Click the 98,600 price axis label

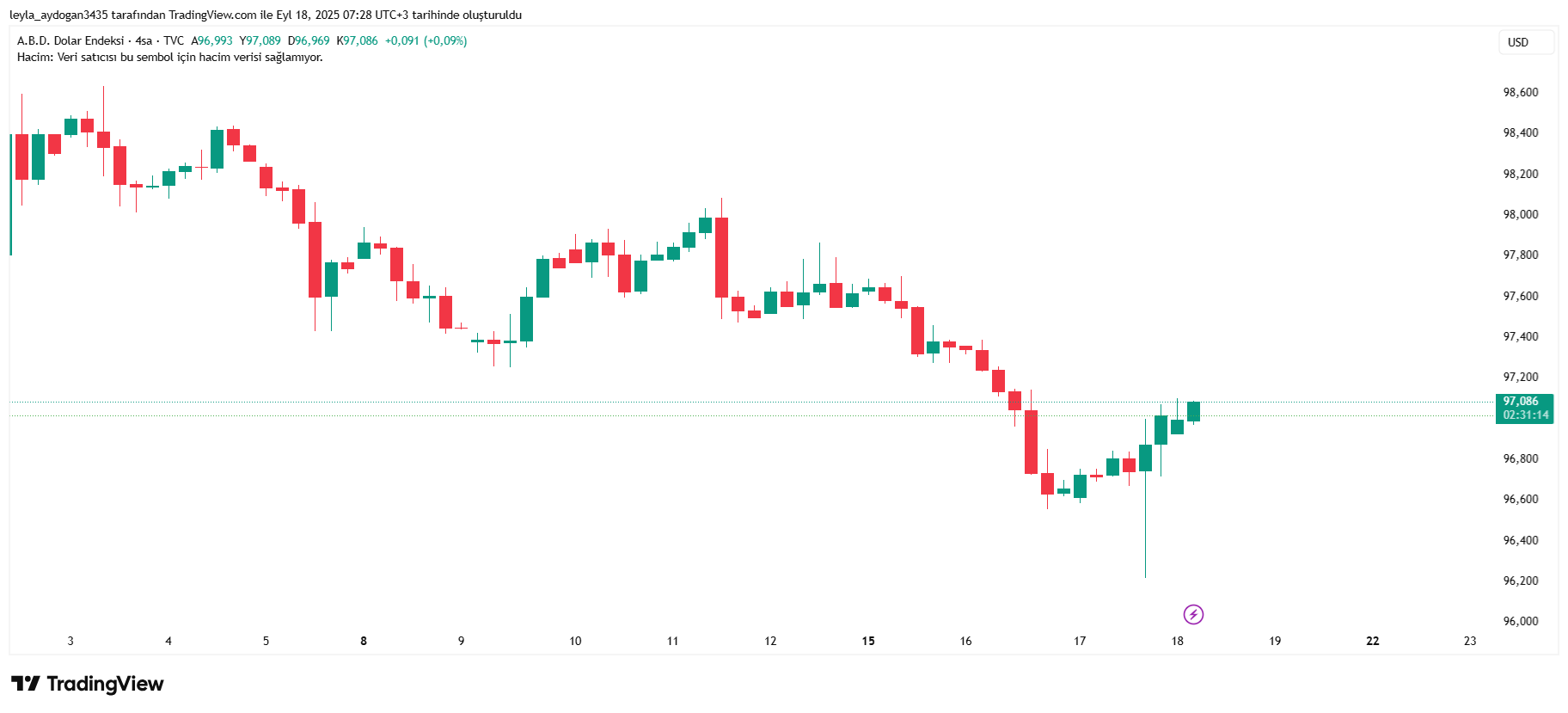click(x=1520, y=92)
